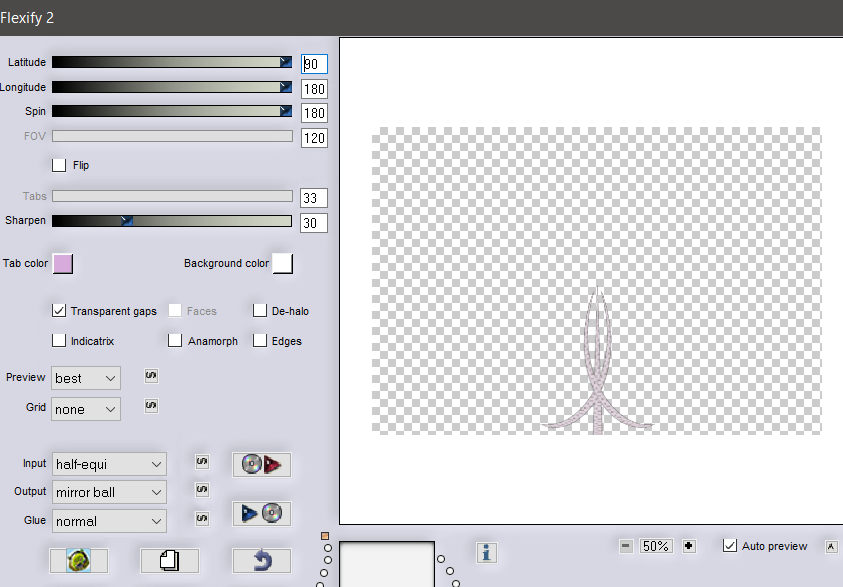This screenshot has width=843, height=587.
Task: Click the small S button beside Output
Action: 201,490
